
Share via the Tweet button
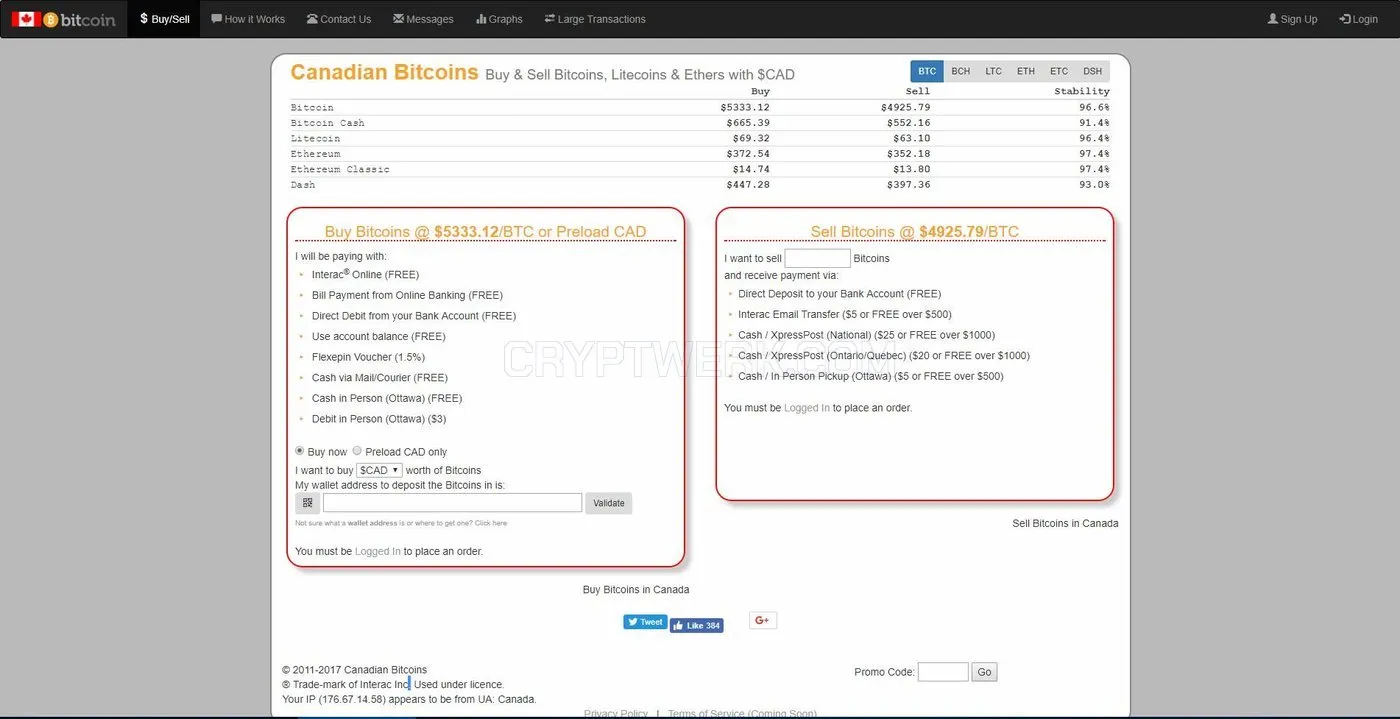coord(645,622)
